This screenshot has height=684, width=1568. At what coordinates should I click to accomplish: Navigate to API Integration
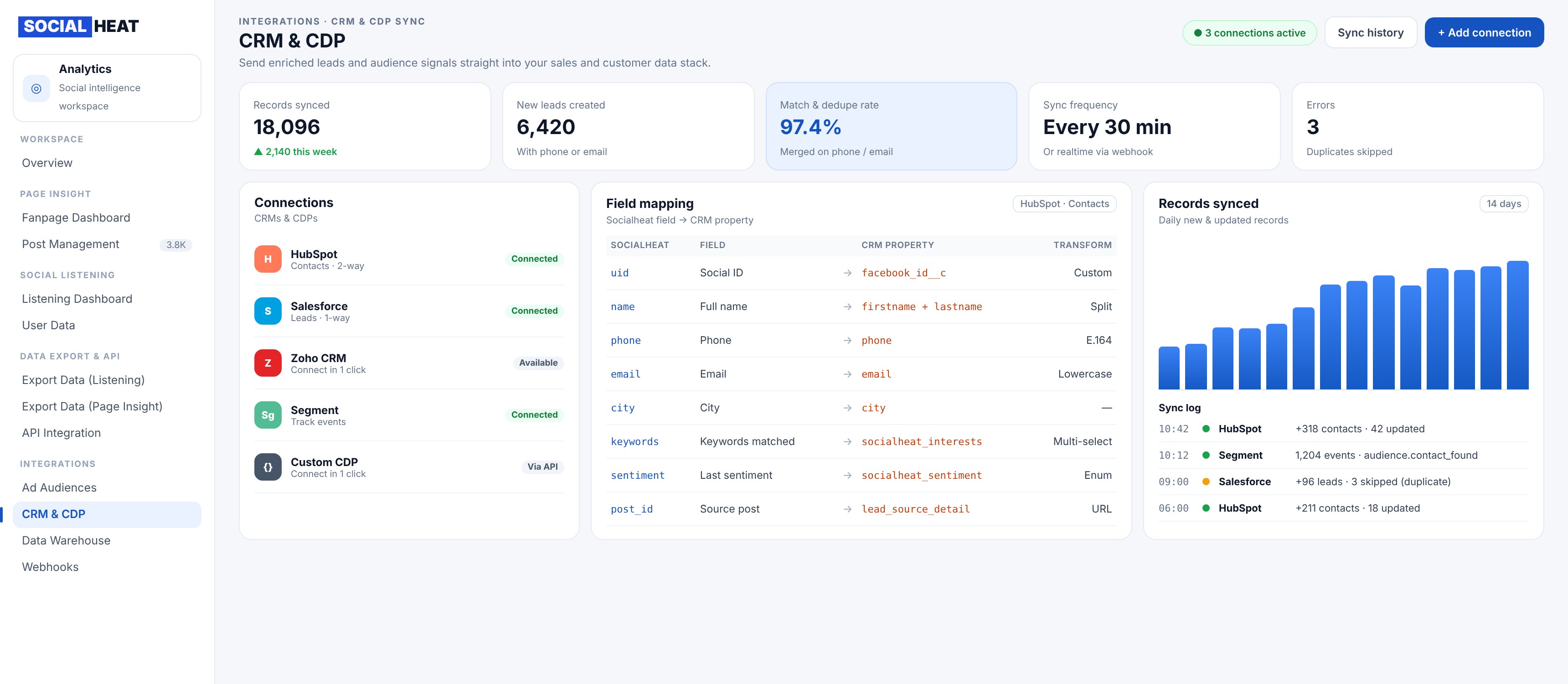click(x=107, y=433)
